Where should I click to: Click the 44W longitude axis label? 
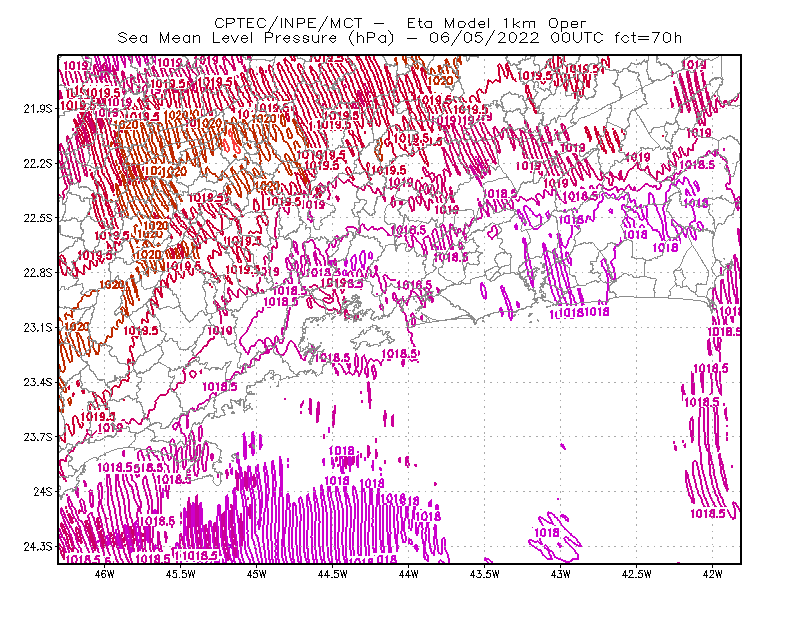coord(408,574)
